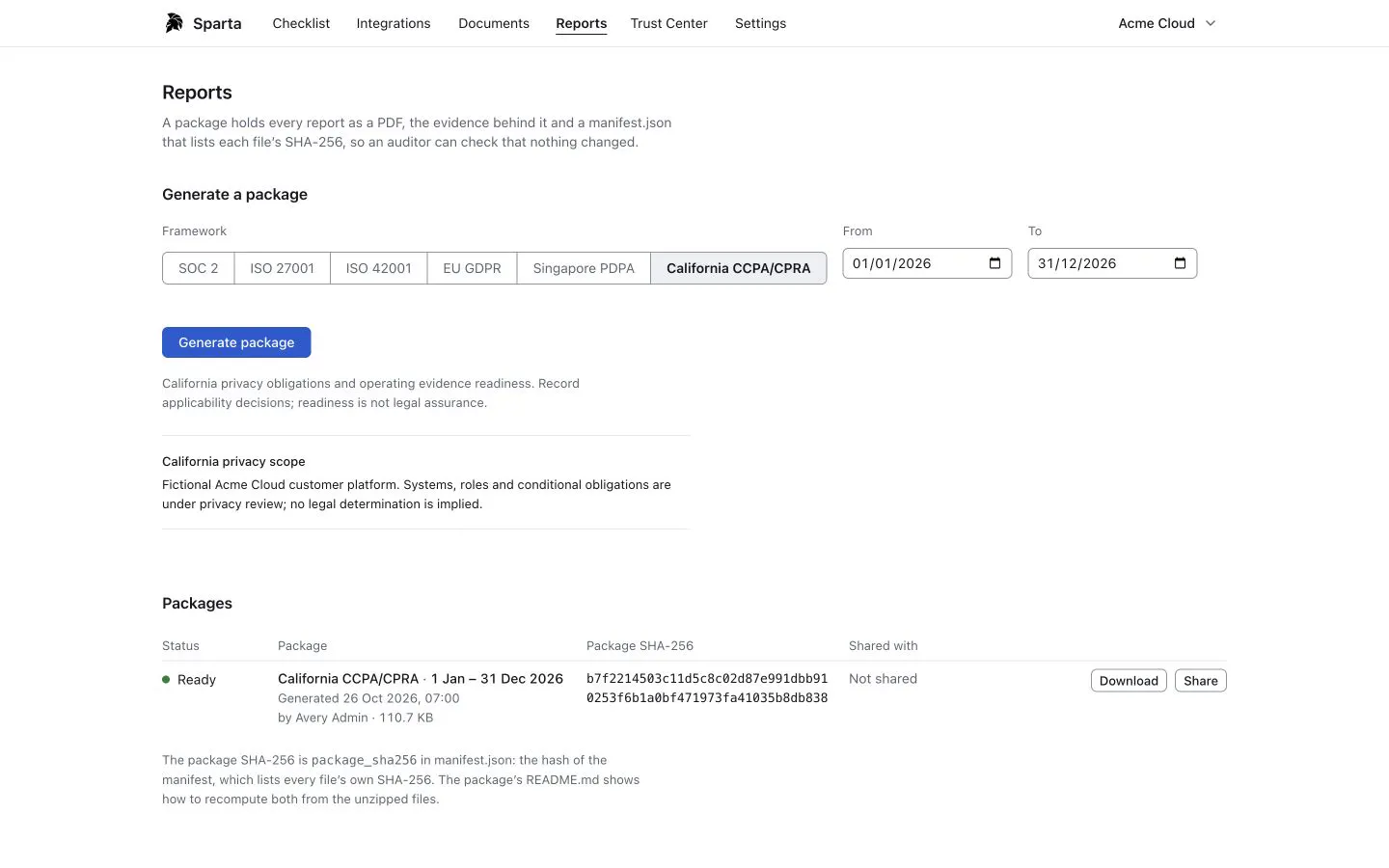1389x868 pixels.
Task: Select the EU GDPR framework
Action: click(x=473, y=268)
